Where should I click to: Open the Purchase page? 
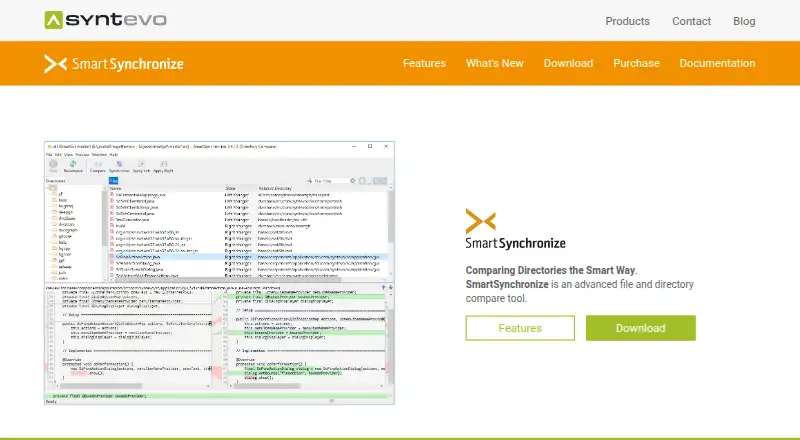click(x=636, y=63)
